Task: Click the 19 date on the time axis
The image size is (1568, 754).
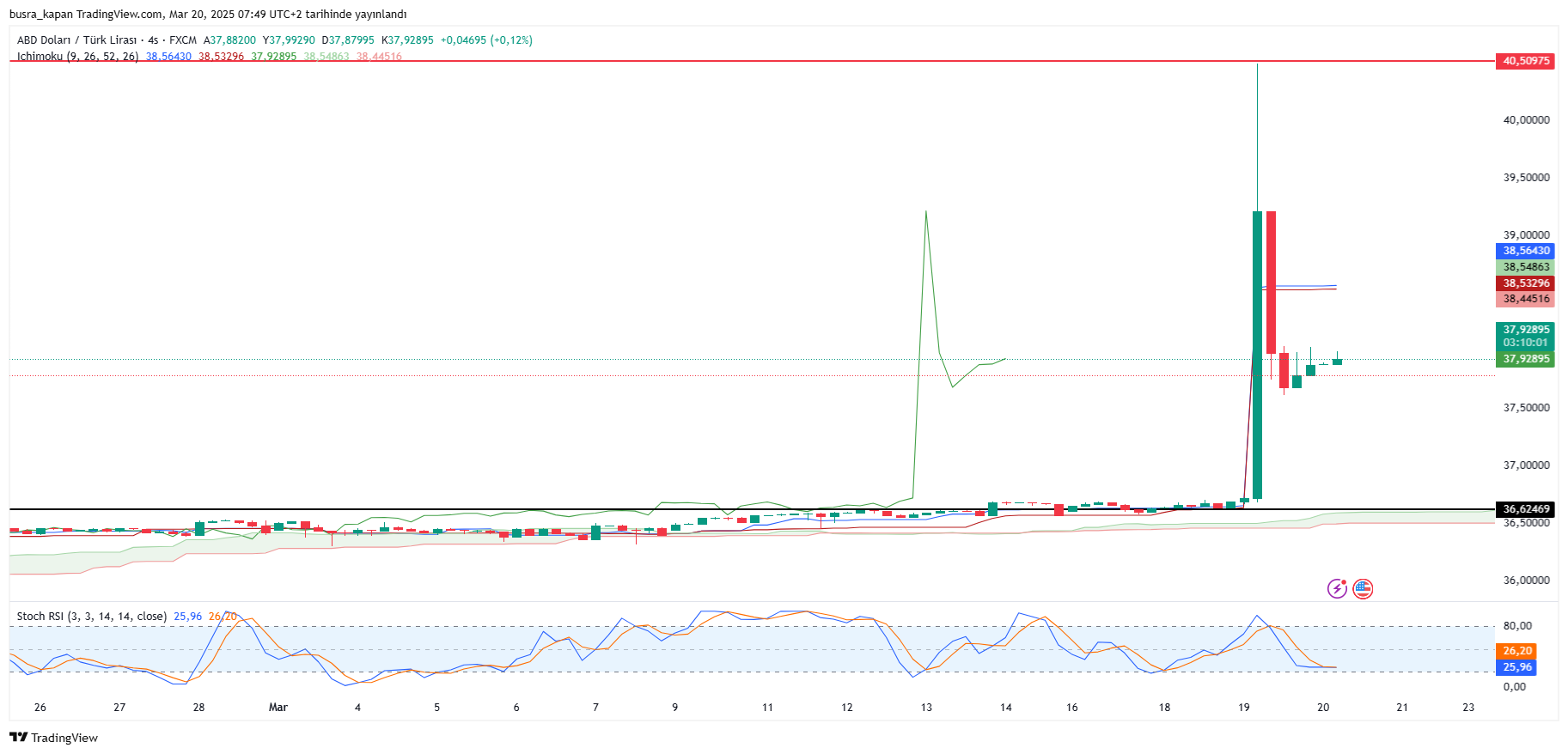Action: tap(1244, 708)
